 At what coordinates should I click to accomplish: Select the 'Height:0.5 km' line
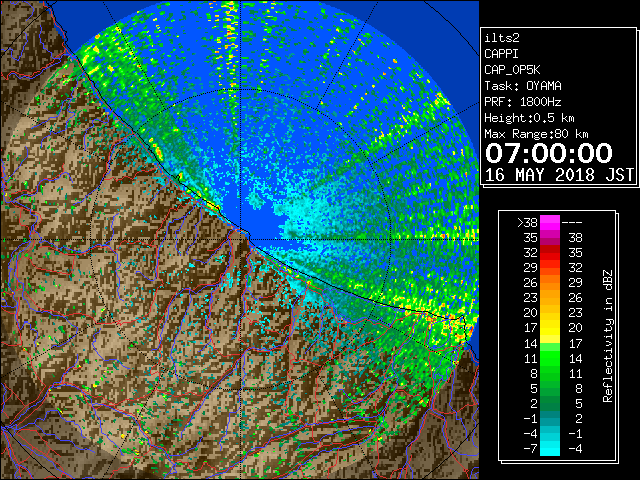click(x=529, y=118)
